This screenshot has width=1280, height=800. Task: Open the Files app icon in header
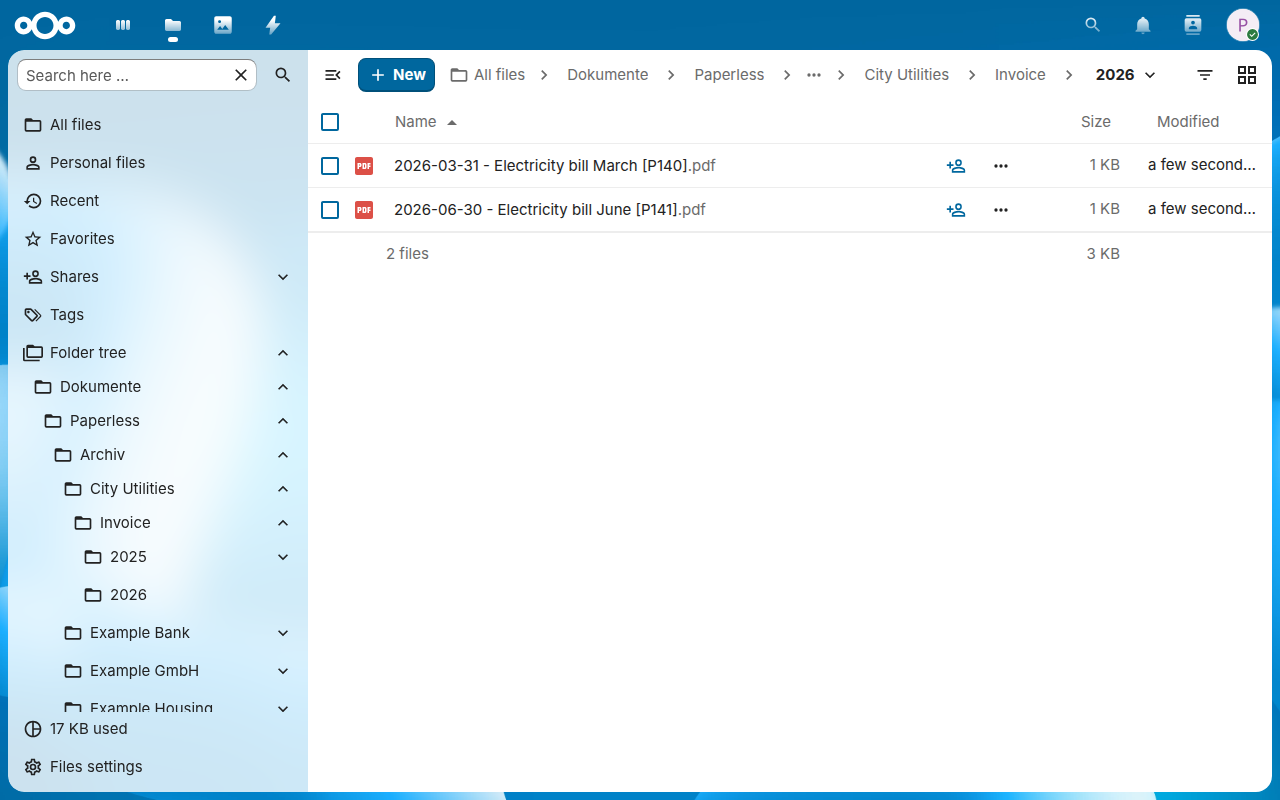pos(173,25)
